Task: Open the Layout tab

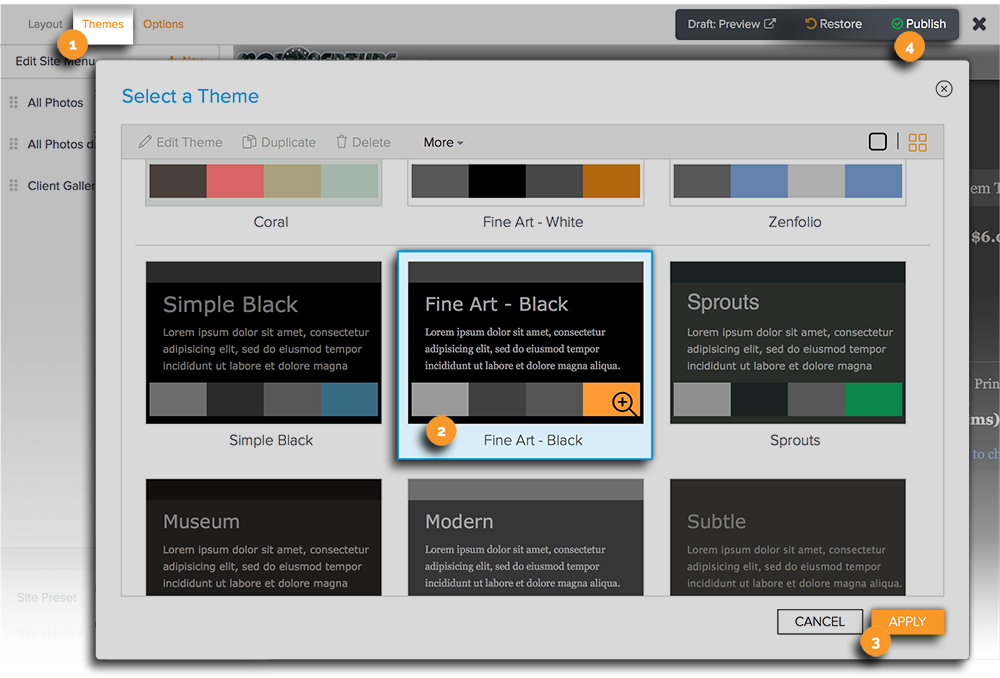Action: pyautogui.click(x=45, y=24)
